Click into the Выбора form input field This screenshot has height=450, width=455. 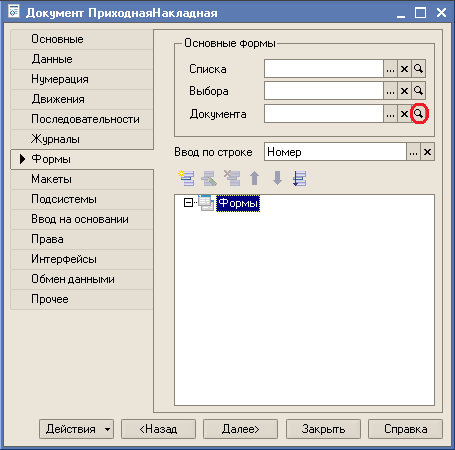click(324, 91)
